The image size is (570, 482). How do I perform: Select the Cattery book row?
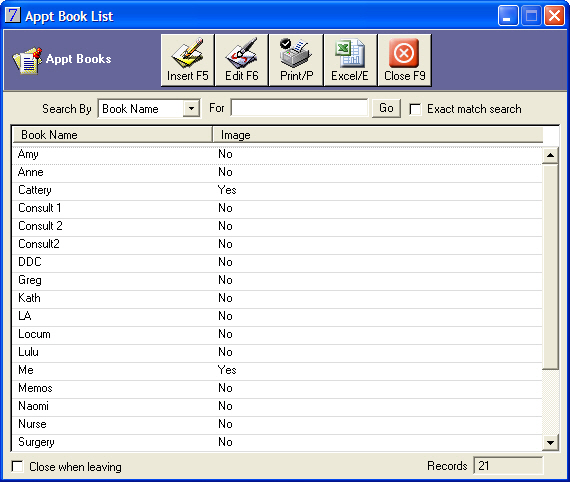tap(277, 190)
